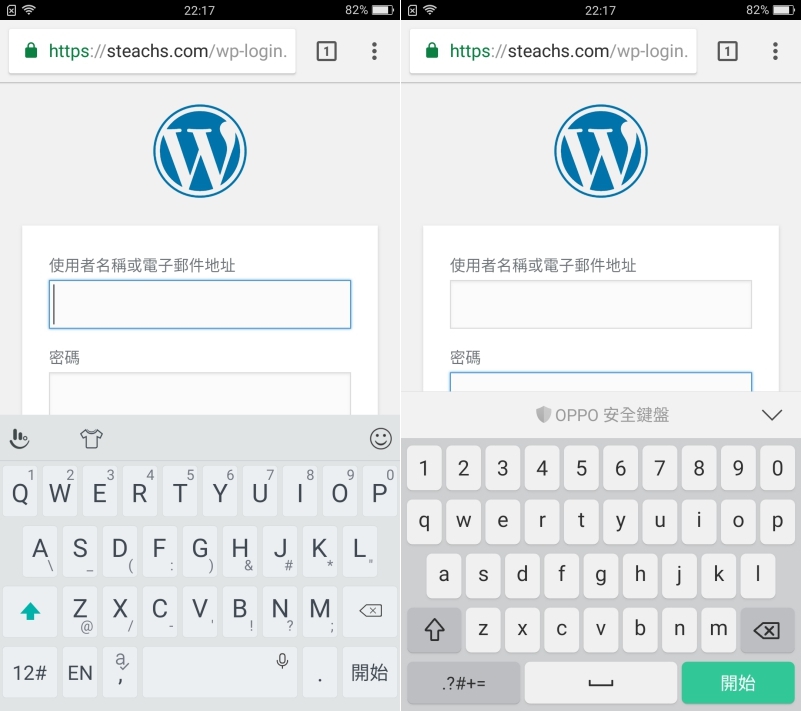Switch to 12# symbols on left keyboard
The height and width of the screenshot is (711, 801).
pos(30,672)
